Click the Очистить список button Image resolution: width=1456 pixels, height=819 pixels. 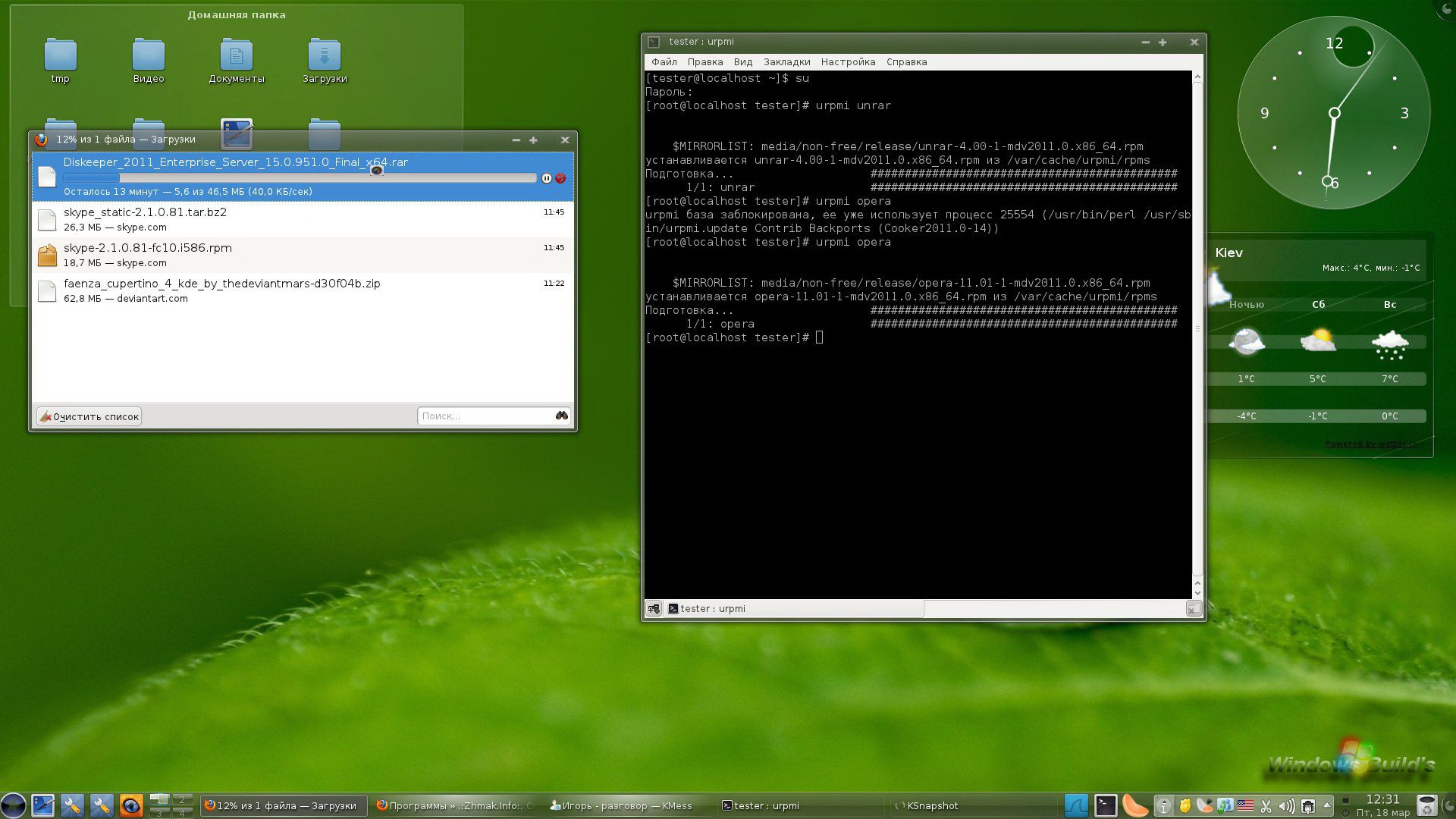click(x=89, y=416)
